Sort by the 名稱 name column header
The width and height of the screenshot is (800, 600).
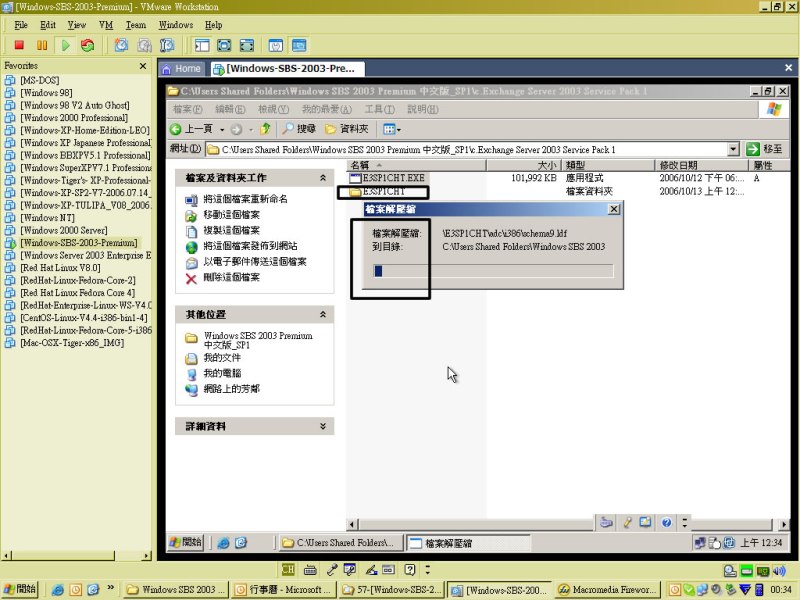417,165
